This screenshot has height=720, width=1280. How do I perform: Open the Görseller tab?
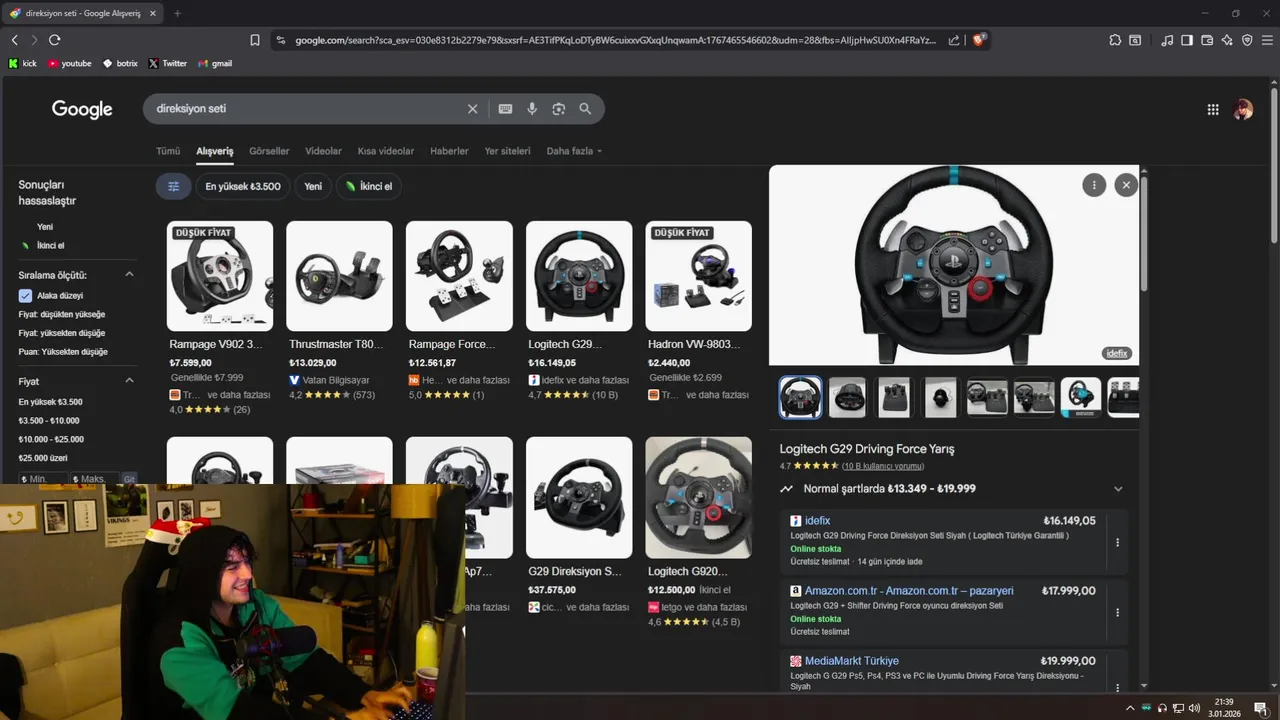[269, 151]
